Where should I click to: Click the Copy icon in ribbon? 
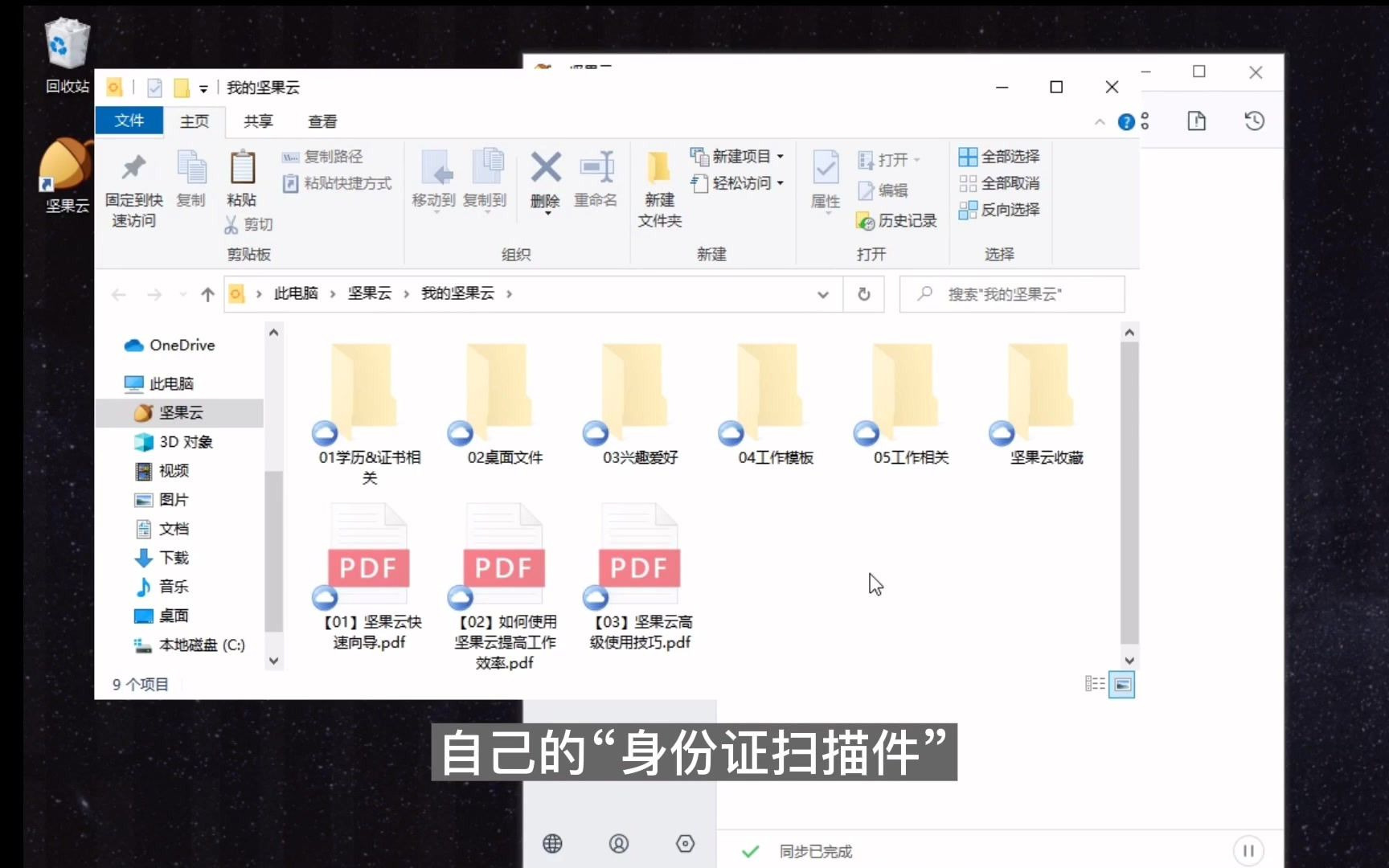pyautogui.click(x=191, y=168)
